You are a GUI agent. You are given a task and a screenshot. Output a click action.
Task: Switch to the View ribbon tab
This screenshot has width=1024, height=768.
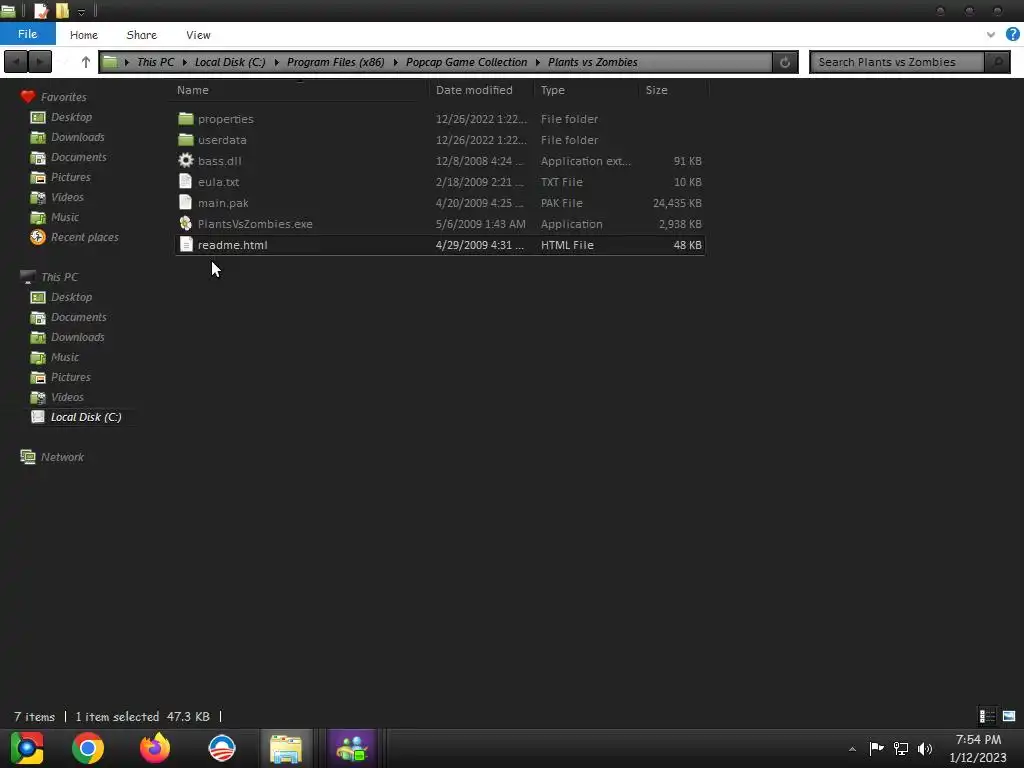pyautogui.click(x=198, y=35)
